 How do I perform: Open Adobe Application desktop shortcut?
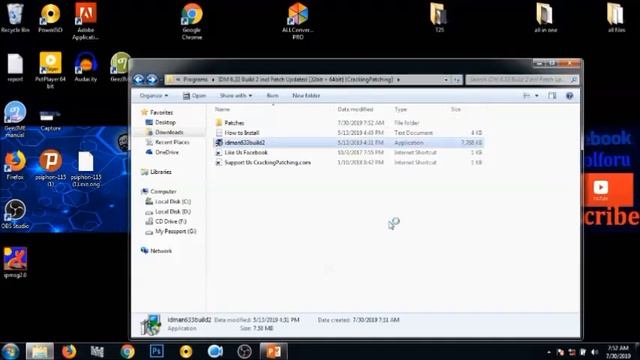click(x=86, y=21)
